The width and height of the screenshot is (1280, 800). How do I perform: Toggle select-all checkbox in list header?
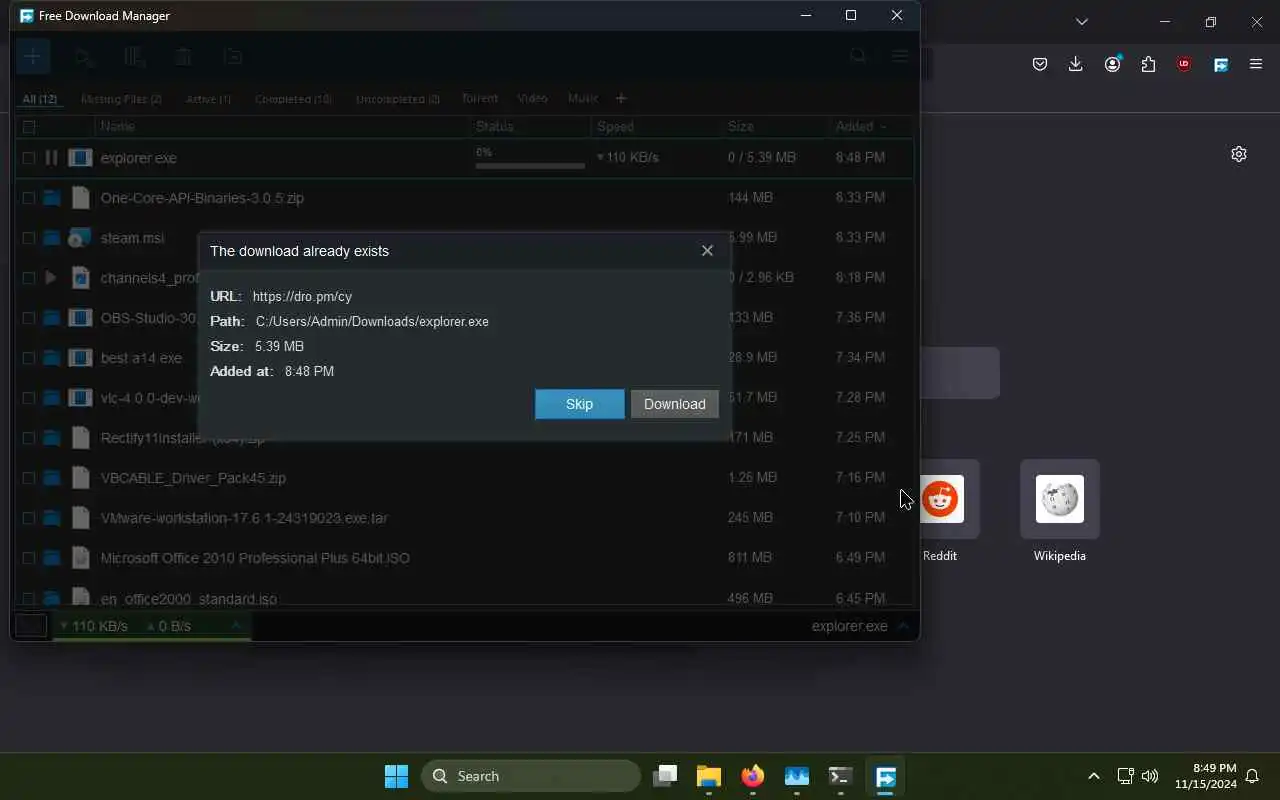click(x=29, y=127)
